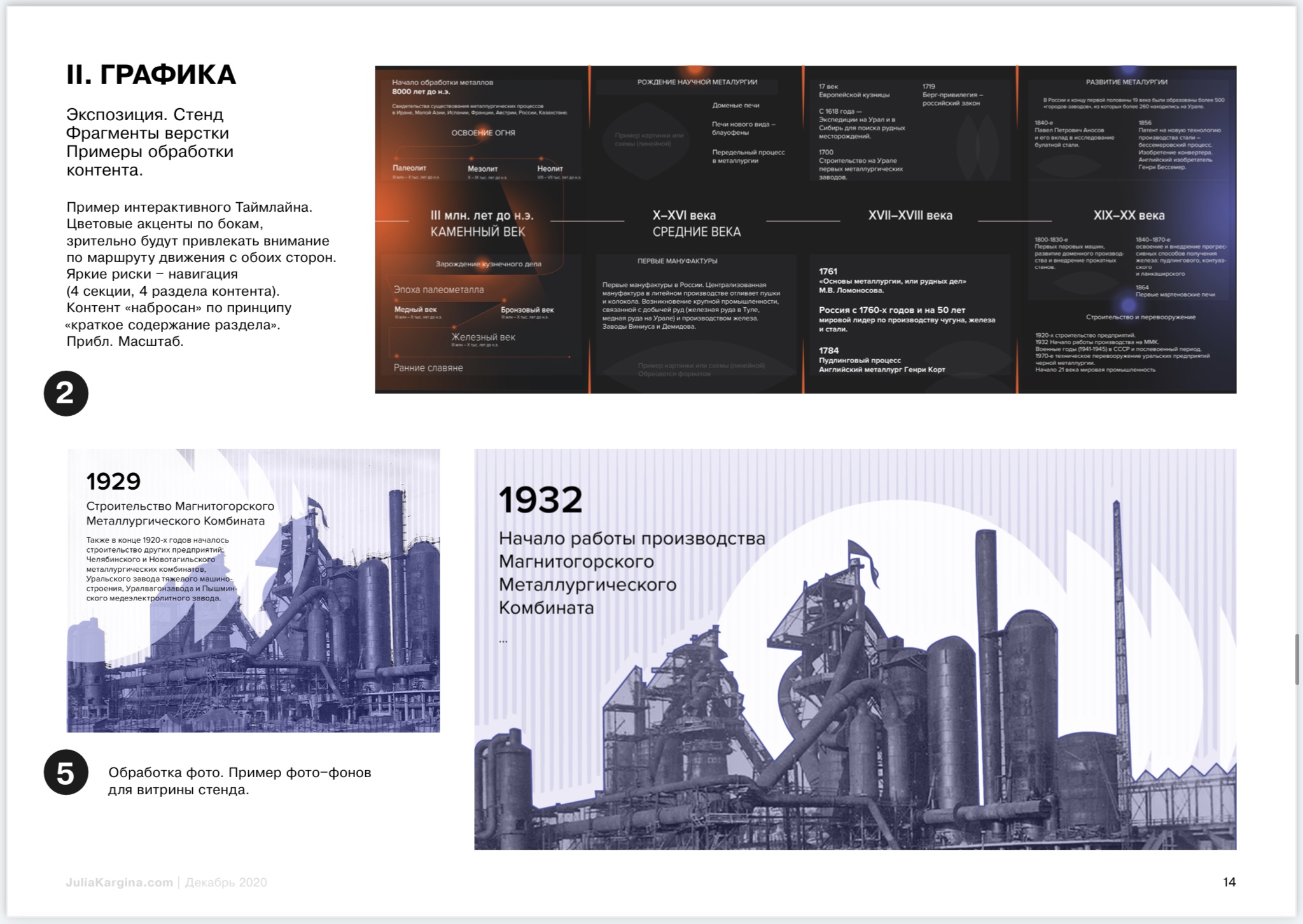Click the "XIX–XX века" timeline title
This screenshot has width=1303, height=924.
1129,216
